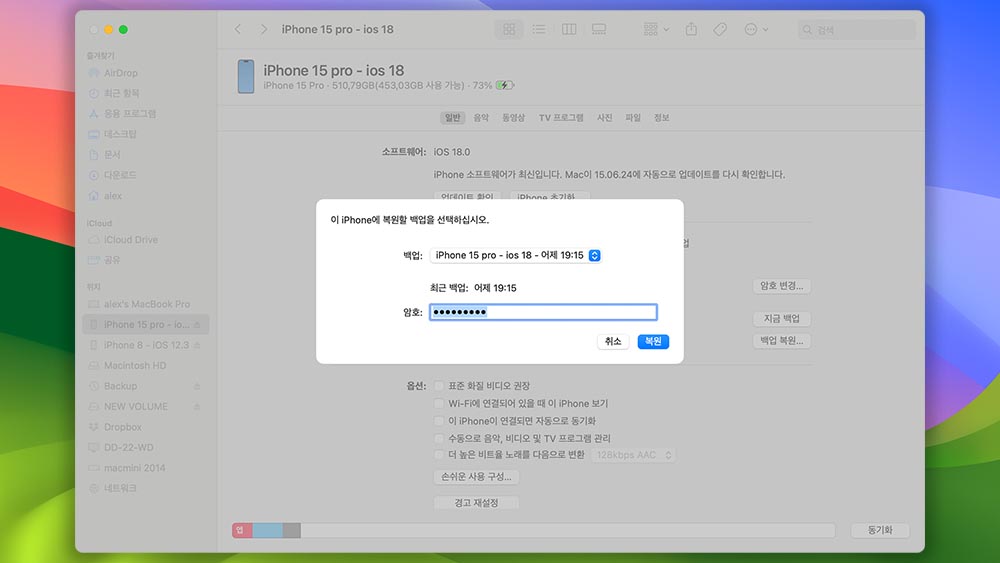
Task: Click the 암호 변경... button
Action: (782, 286)
